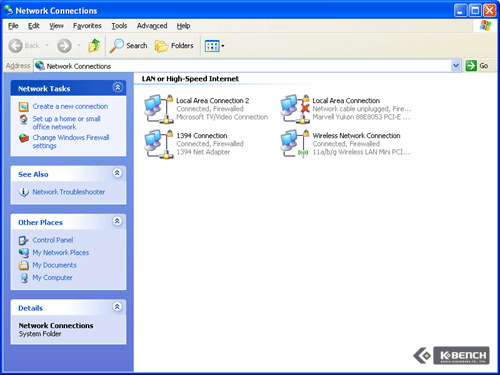500x375 pixels.
Task: Go to My Computer link
Action: point(52,278)
